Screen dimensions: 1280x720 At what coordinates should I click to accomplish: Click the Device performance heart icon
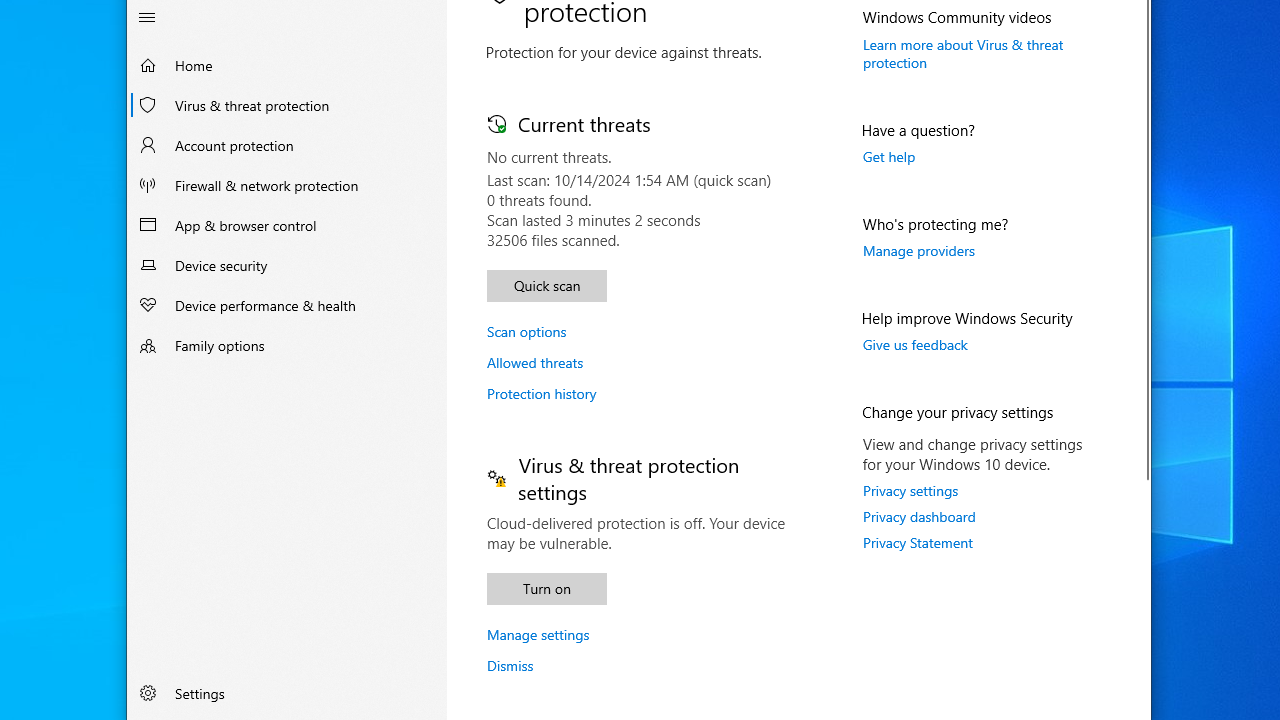[148, 305]
